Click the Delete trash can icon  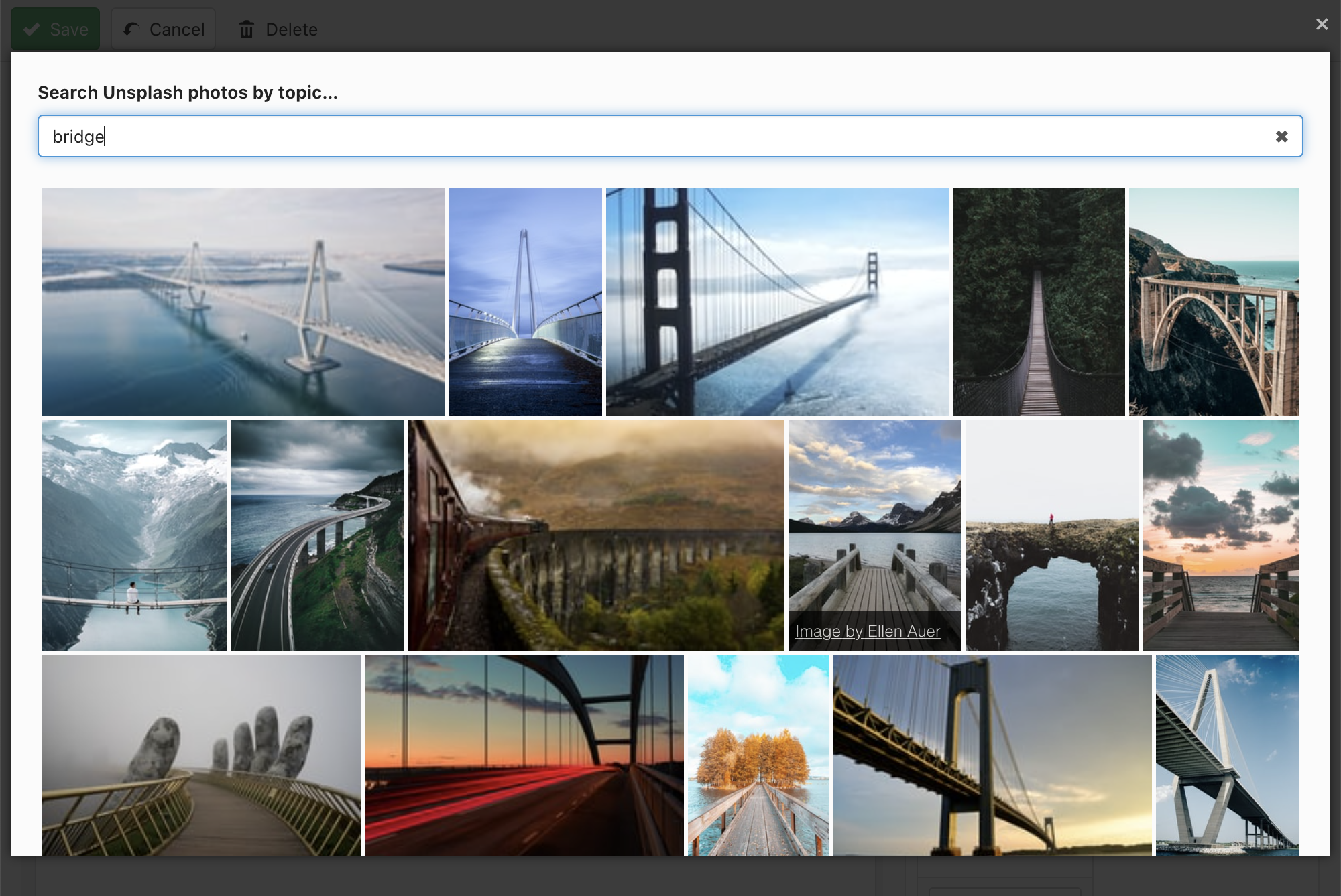click(247, 29)
